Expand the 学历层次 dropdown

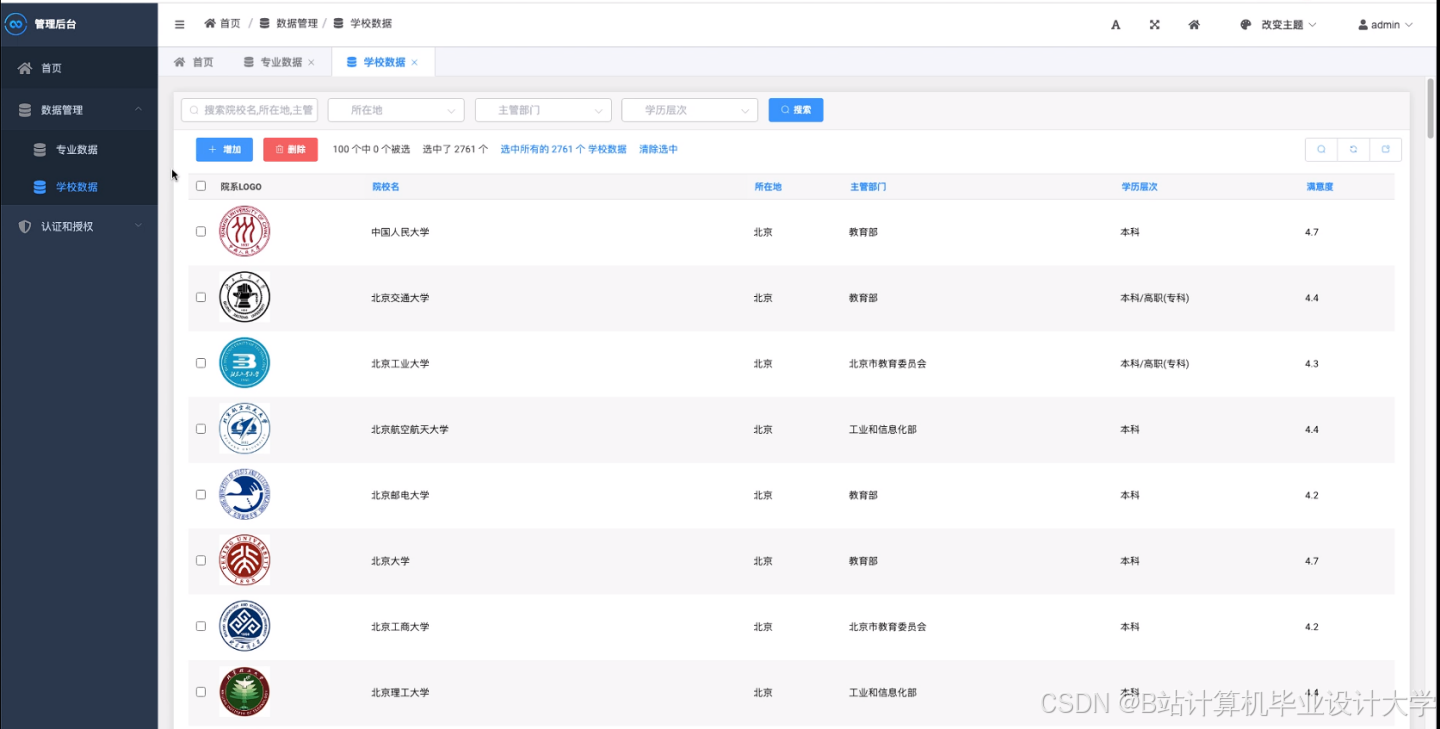coord(689,109)
